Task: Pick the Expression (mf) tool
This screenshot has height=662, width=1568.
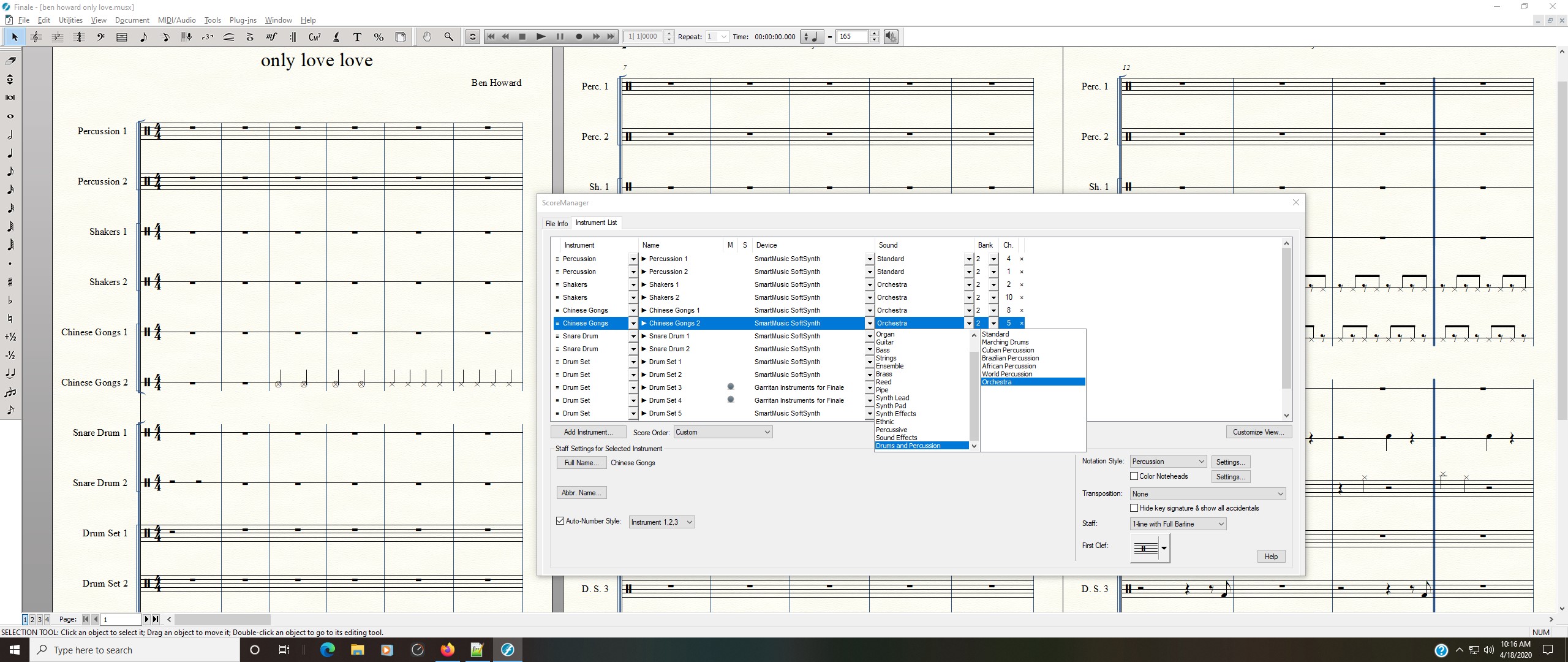Action: pyautogui.click(x=271, y=37)
